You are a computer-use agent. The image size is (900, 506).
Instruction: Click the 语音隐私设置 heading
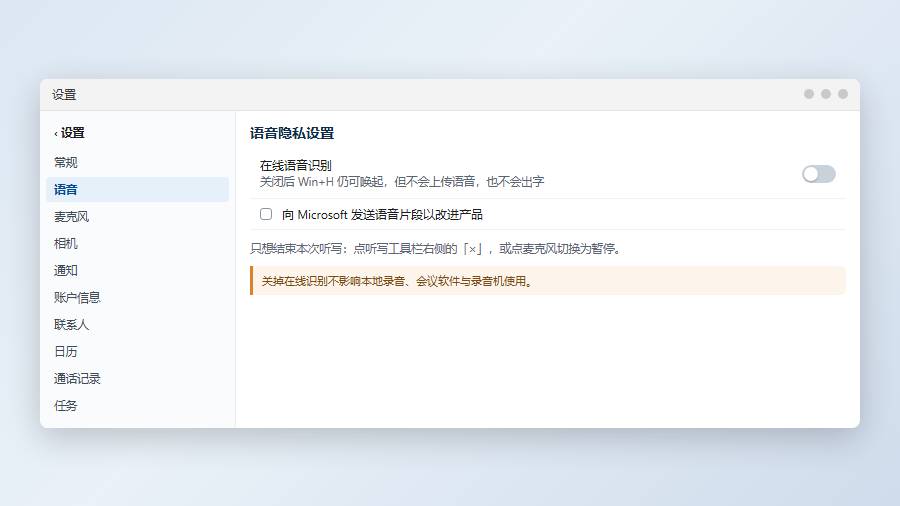tap(292, 133)
